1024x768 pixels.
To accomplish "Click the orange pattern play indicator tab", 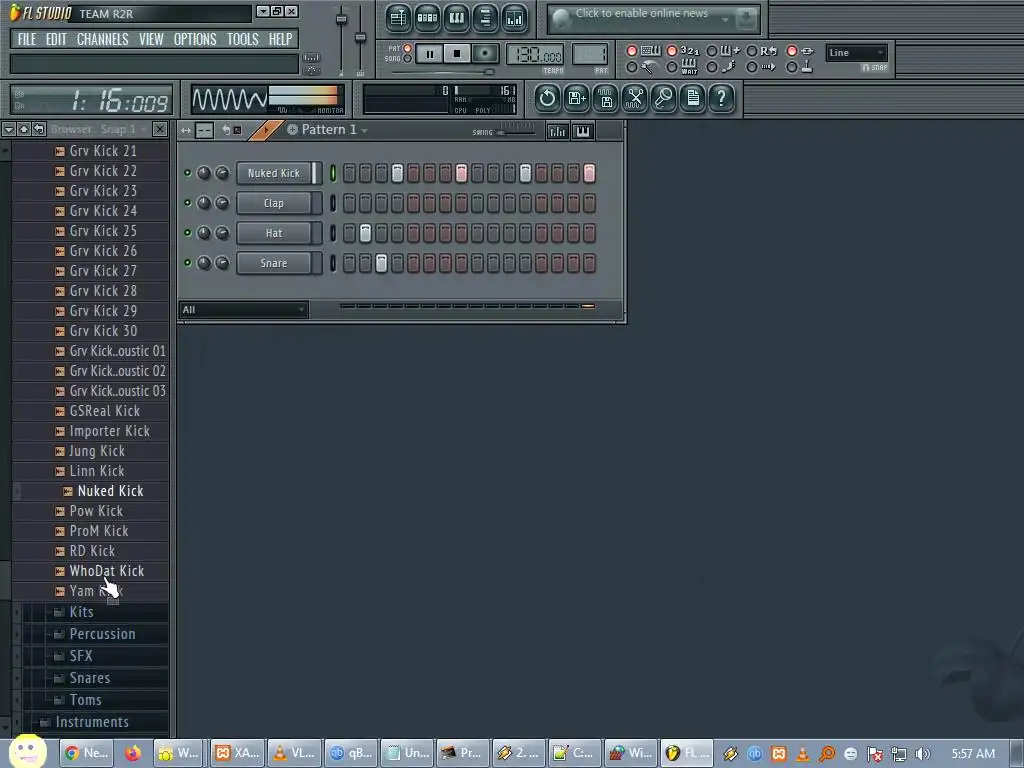I will click(x=266, y=131).
